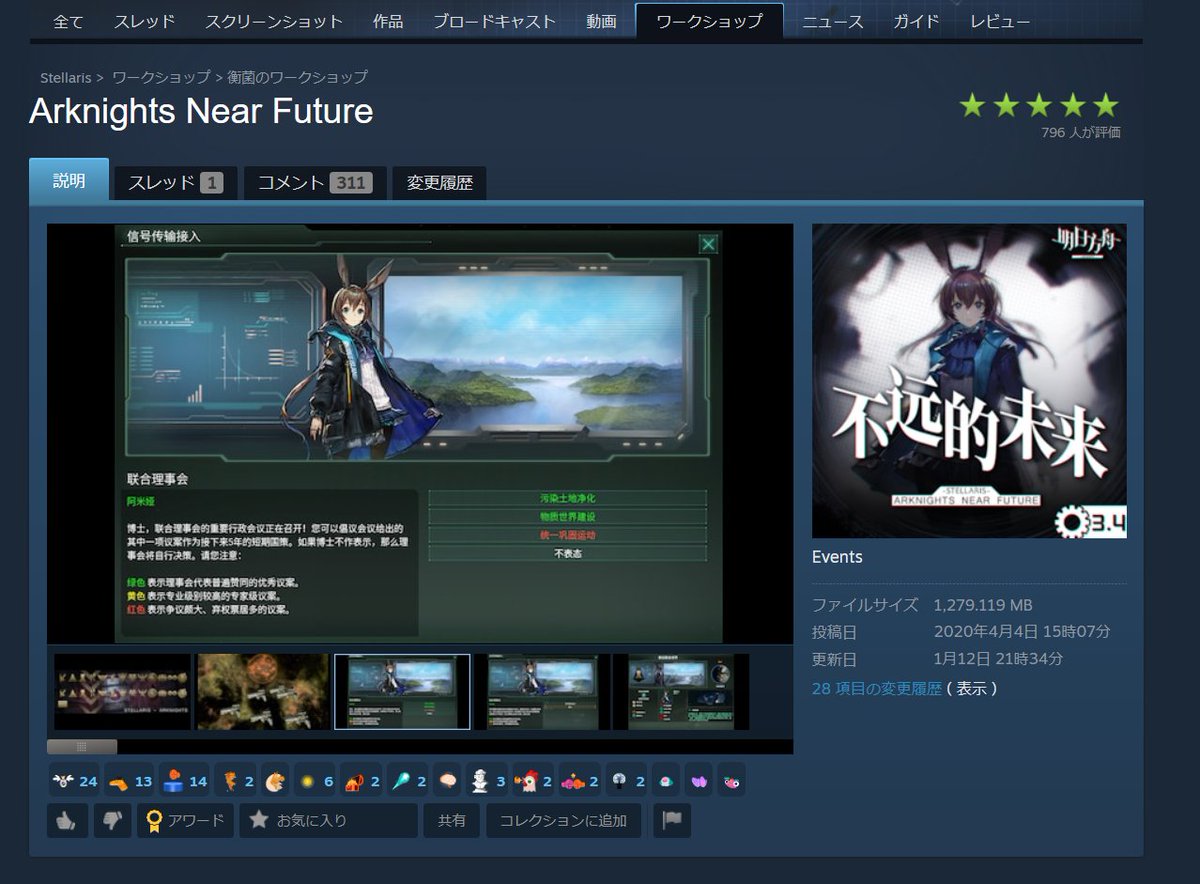Viewport: 1200px width, 884px height.
Task: Click the purple tulip award reaction
Action: tap(699, 780)
